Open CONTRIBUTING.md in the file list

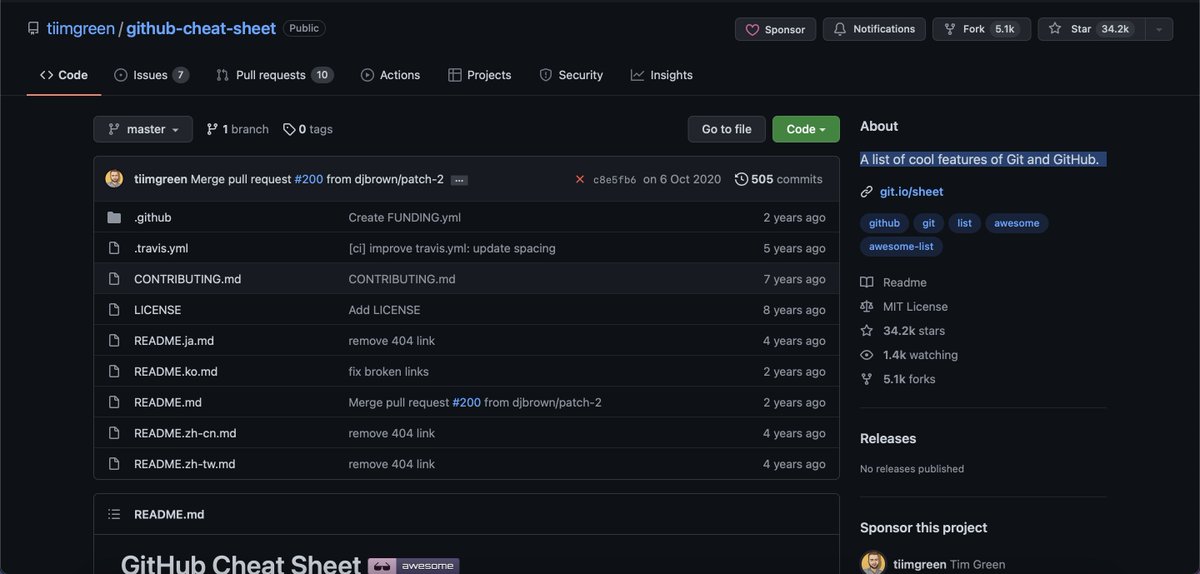[x=187, y=279]
